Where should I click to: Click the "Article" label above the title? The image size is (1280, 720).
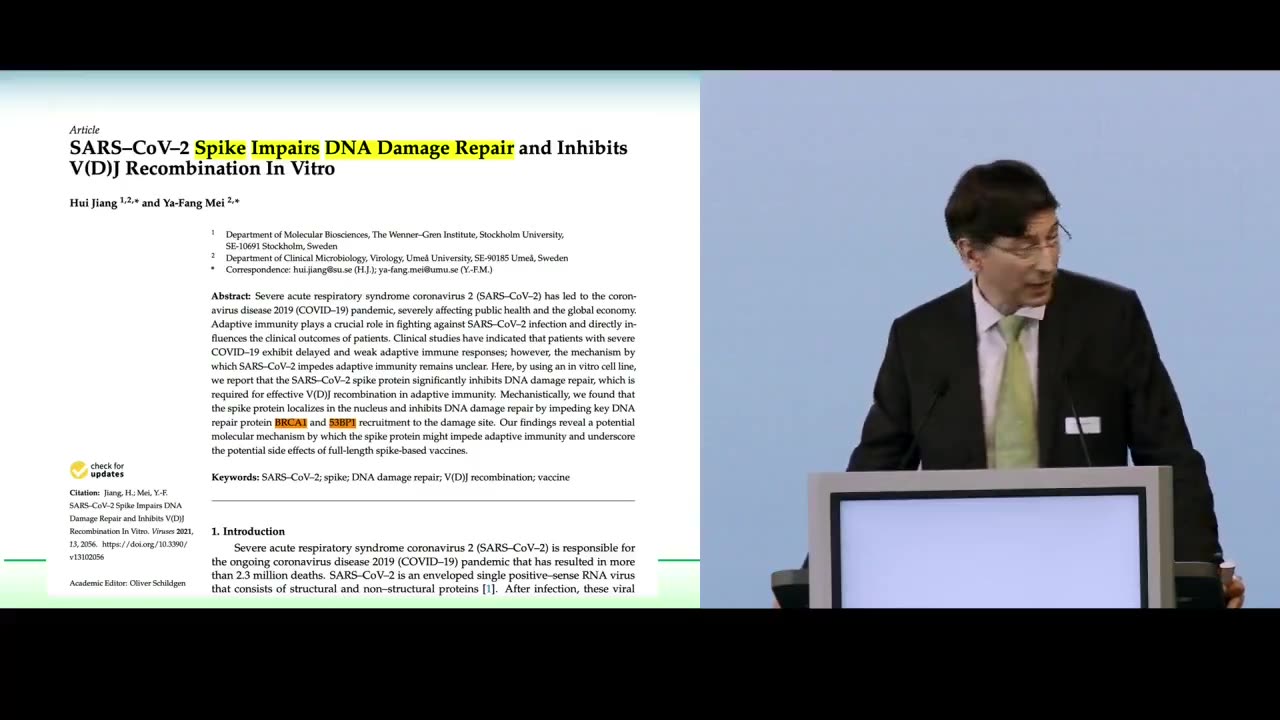(x=84, y=130)
